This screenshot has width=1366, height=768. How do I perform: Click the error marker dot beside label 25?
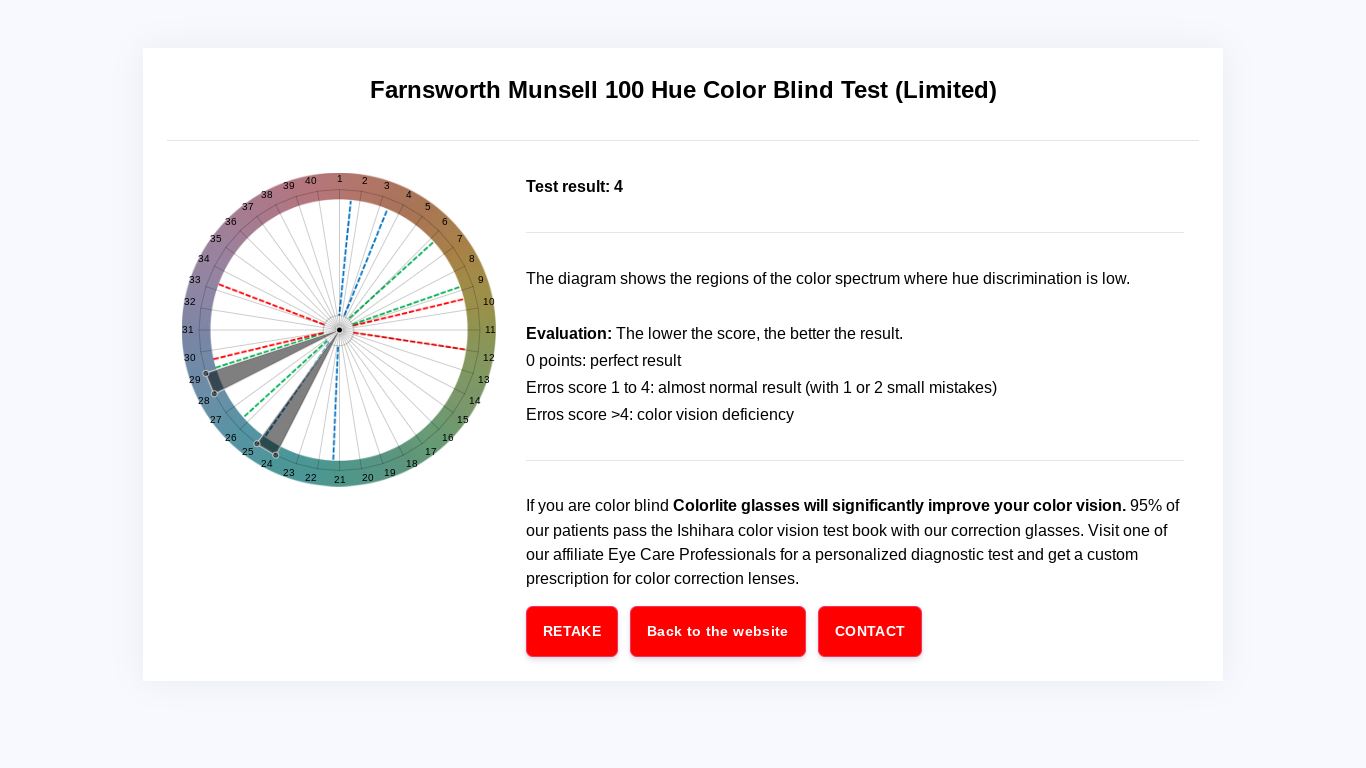257,444
